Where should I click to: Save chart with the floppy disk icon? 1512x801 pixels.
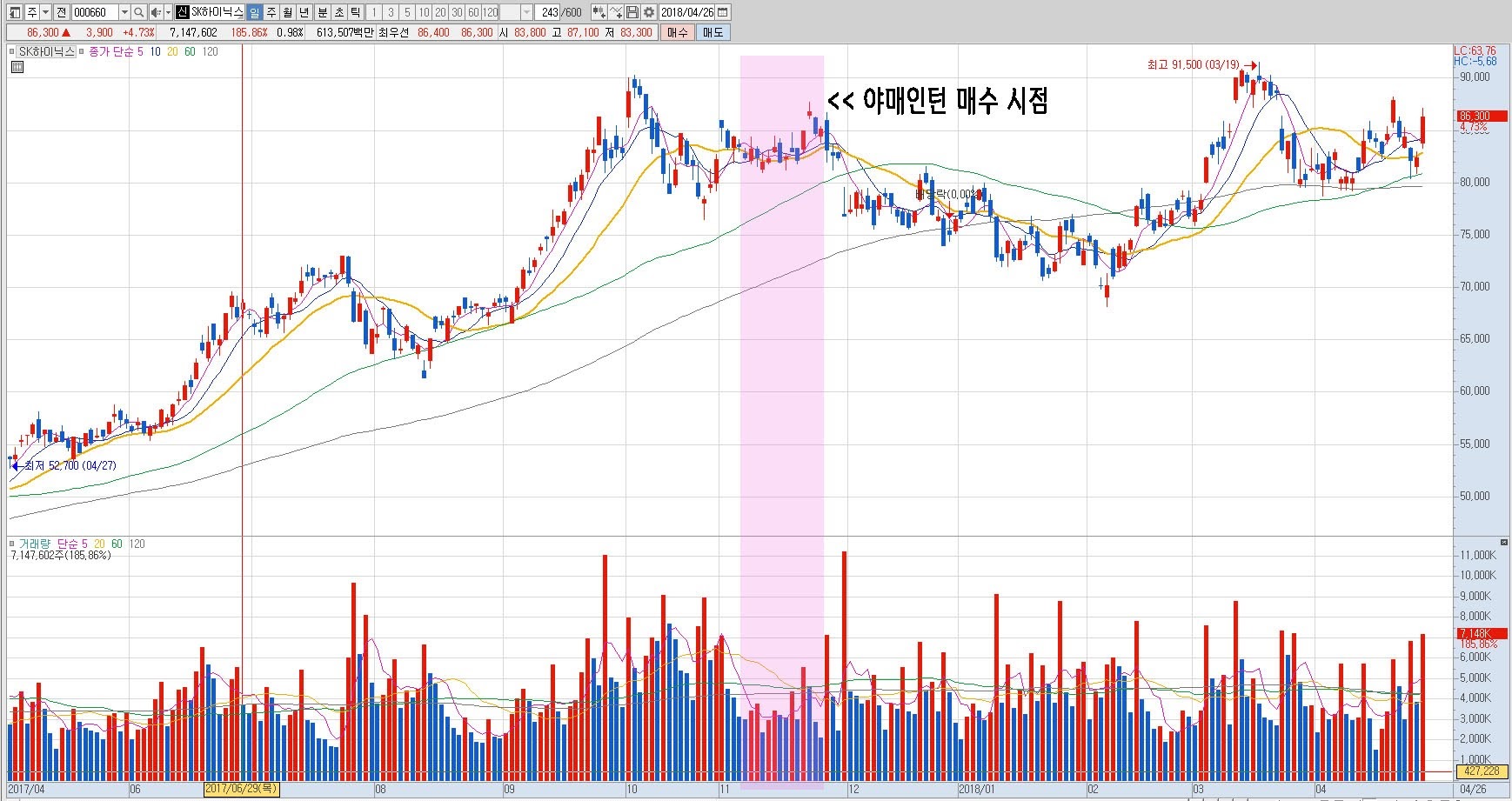[632, 12]
